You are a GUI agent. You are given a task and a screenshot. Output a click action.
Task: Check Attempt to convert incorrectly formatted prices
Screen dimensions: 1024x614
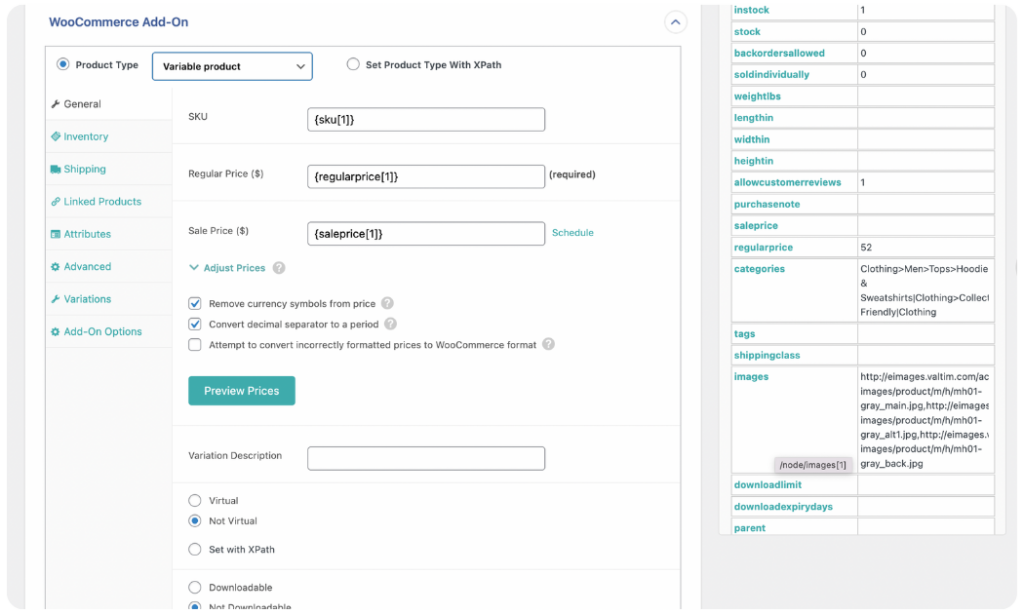tap(195, 344)
